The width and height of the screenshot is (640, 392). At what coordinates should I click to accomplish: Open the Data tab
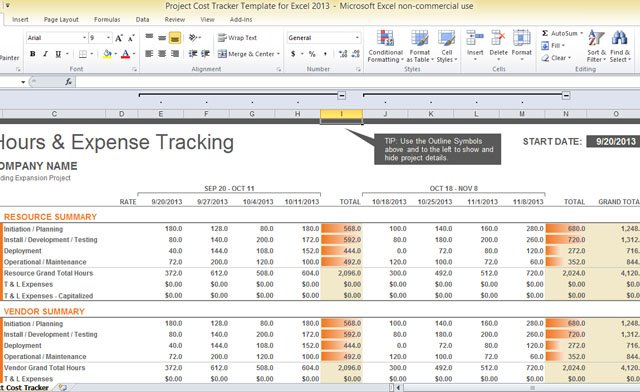(x=142, y=20)
